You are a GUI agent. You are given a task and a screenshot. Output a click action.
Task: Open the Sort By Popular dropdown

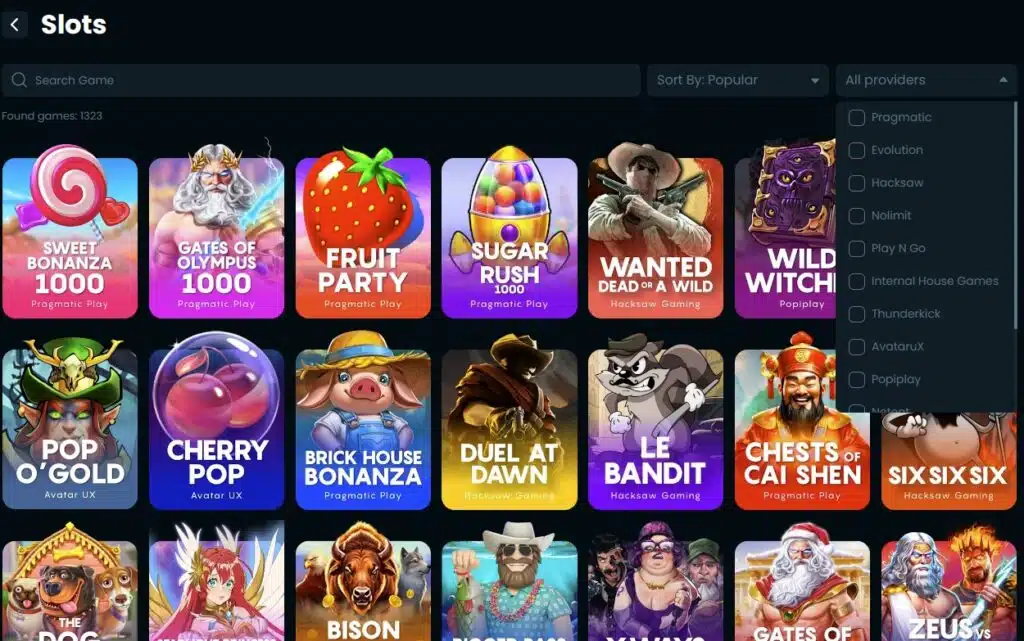pos(737,80)
